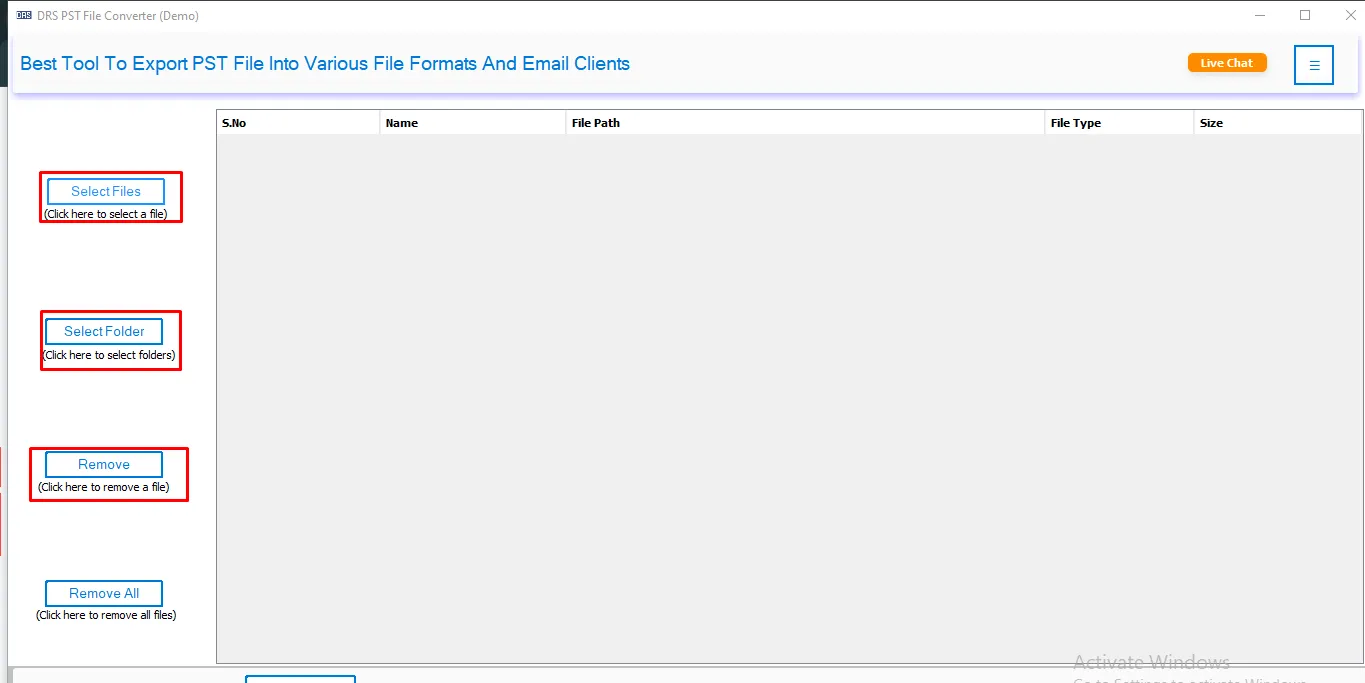Open the hamburger menu icon
1365x683 pixels.
coord(1313,65)
